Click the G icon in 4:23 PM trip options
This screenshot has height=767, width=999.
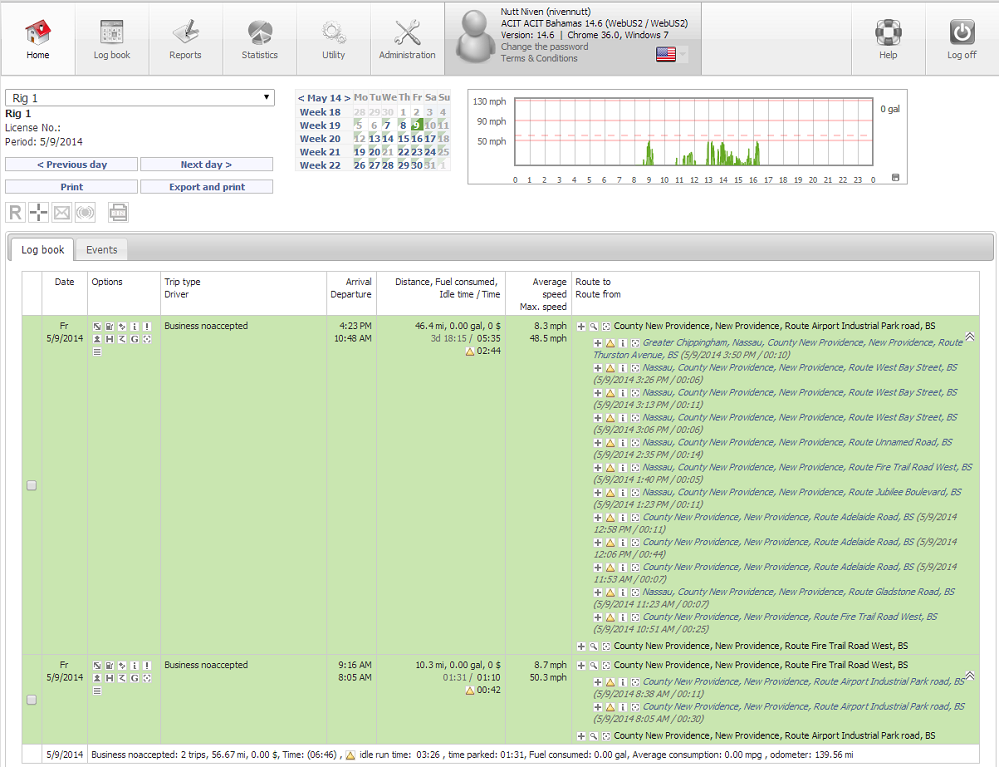pos(134,339)
